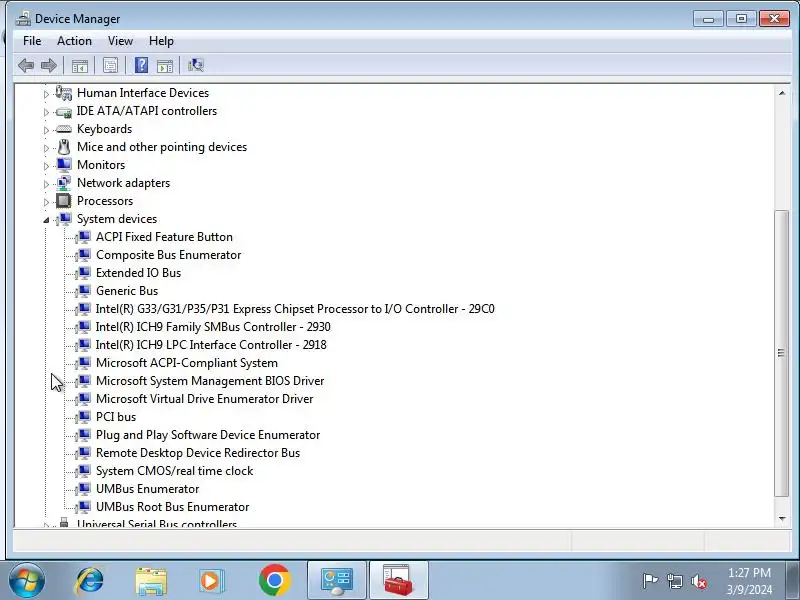Open Windows Media Player from the taskbar
800x600 pixels.
pyautogui.click(x=212, y=581)
